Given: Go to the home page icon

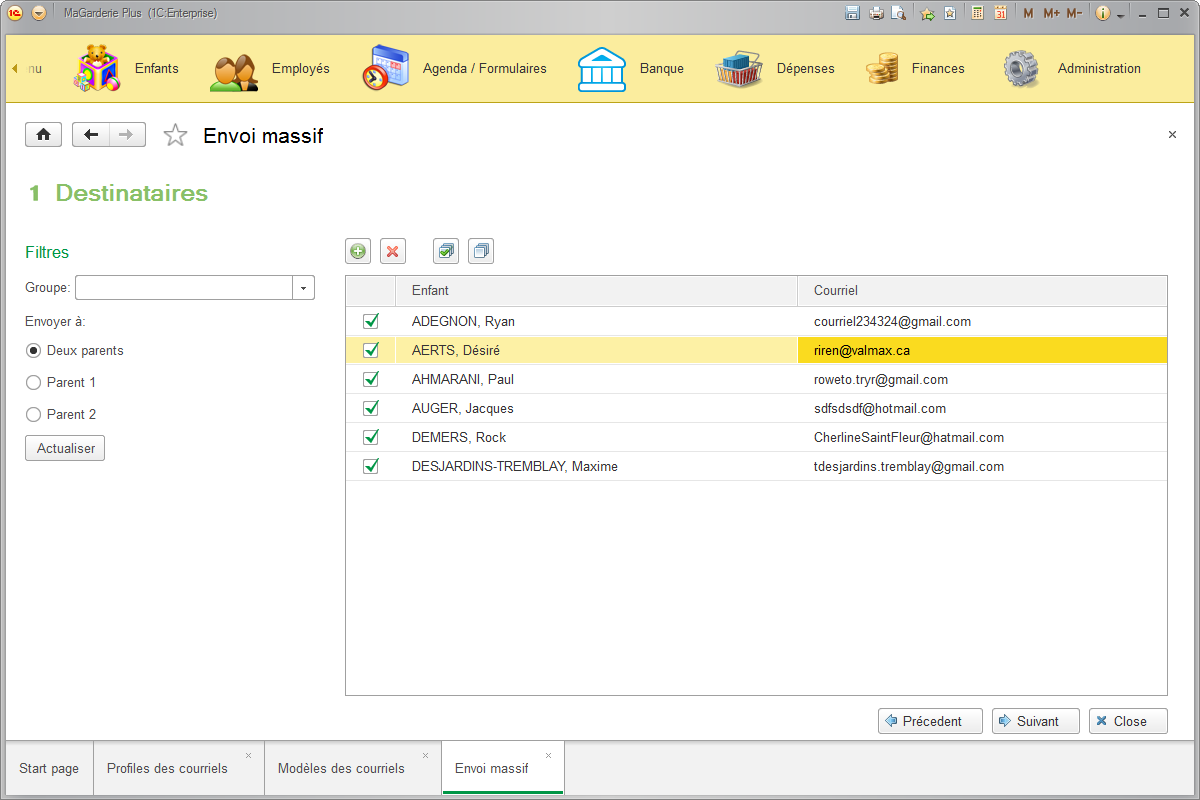Looking at the screenshot, I should 44,135.
